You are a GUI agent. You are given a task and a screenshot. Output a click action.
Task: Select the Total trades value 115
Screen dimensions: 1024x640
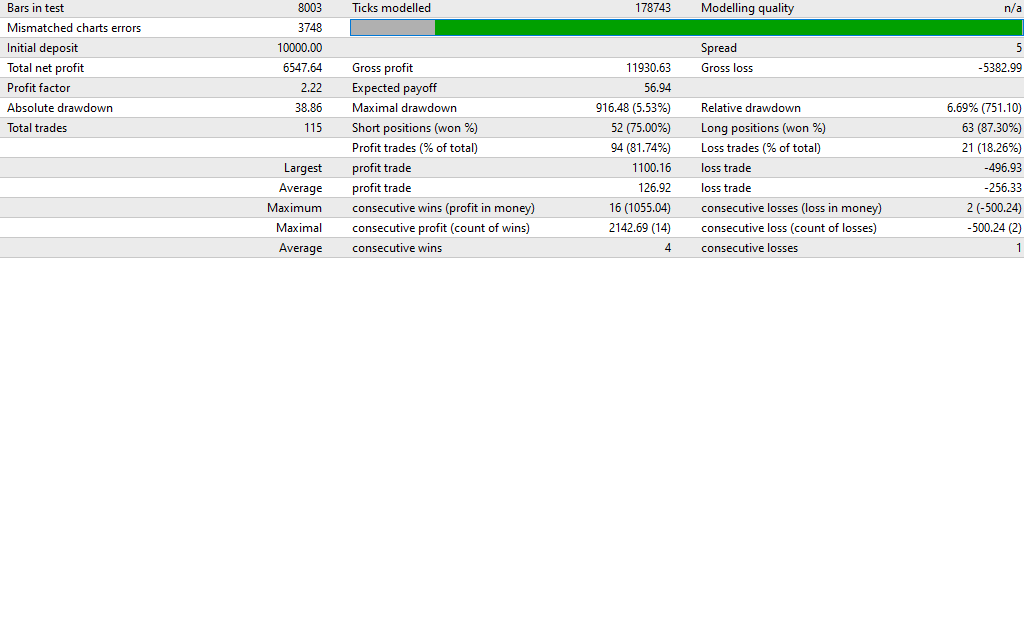tap(312, 128)
